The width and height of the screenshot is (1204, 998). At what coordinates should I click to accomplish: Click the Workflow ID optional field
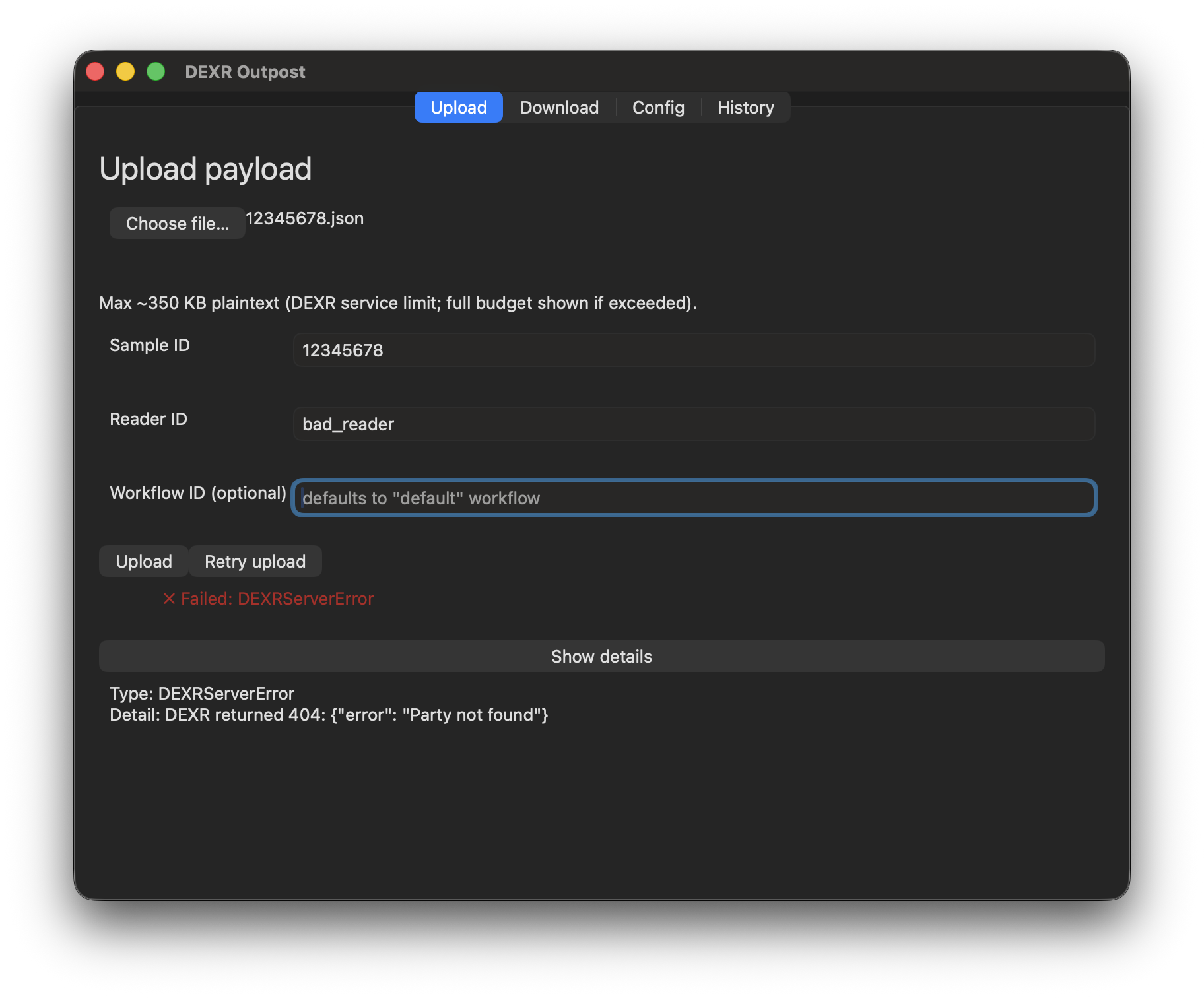pyautogui.click(x=694, y=498)
